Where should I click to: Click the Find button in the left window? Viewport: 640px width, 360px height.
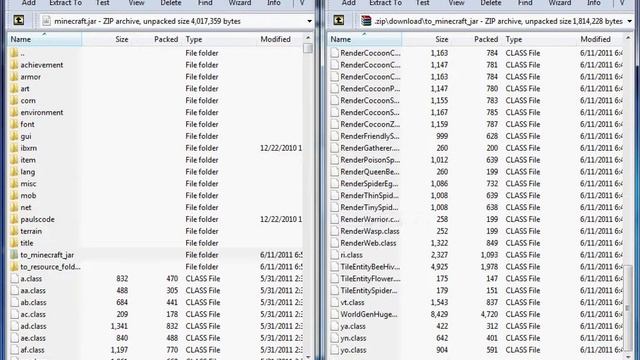pos(205,3)
